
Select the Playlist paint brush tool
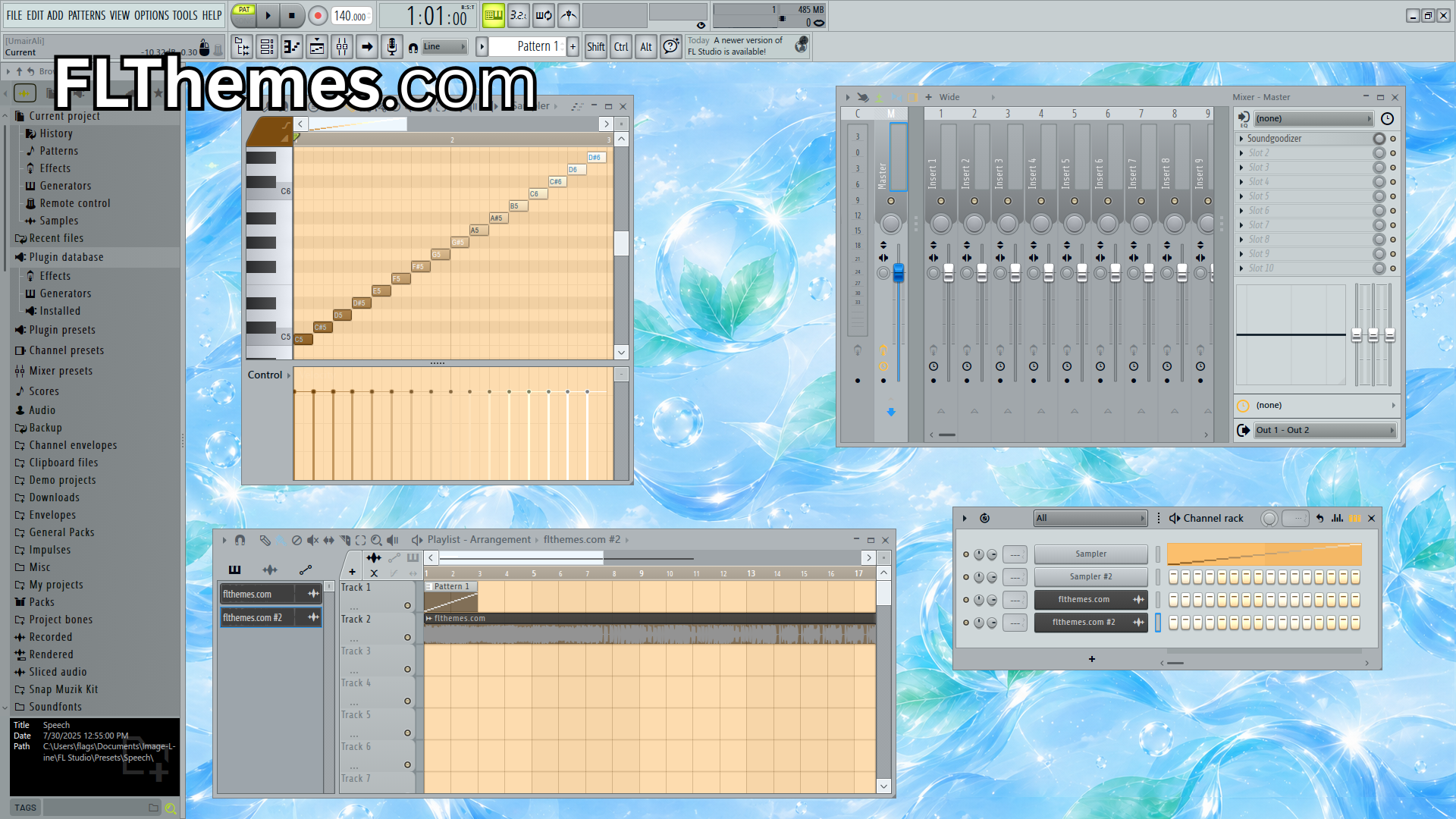[281, 540]
